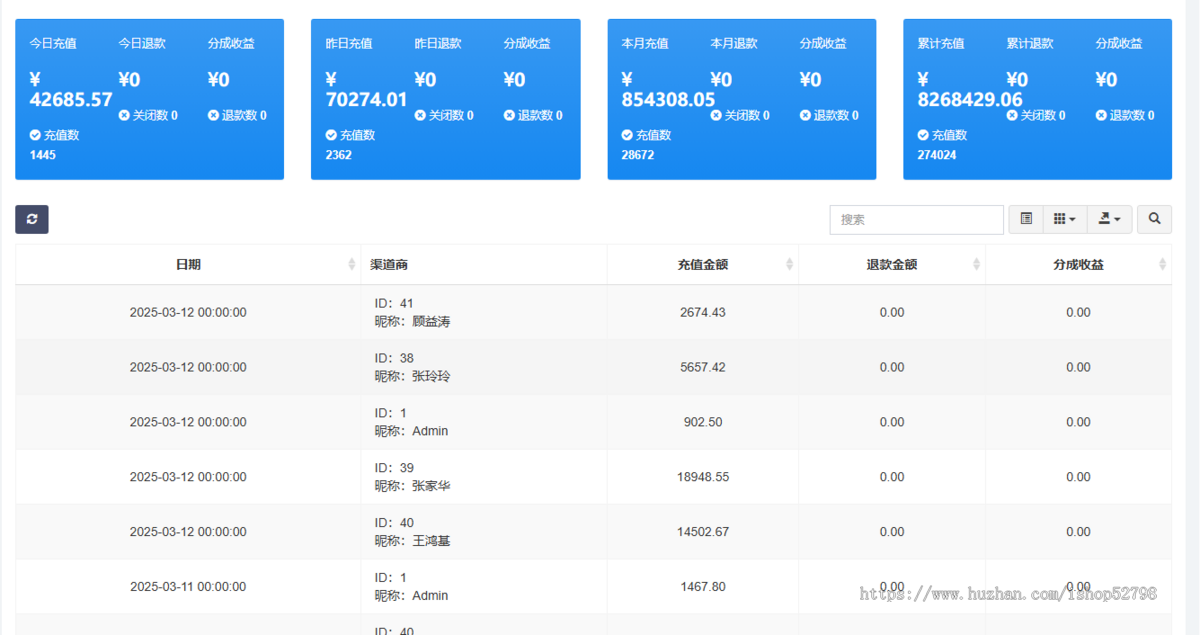Sort by the 分成收益 column arrows
1200x635 pixels.
coord(1162,264)
